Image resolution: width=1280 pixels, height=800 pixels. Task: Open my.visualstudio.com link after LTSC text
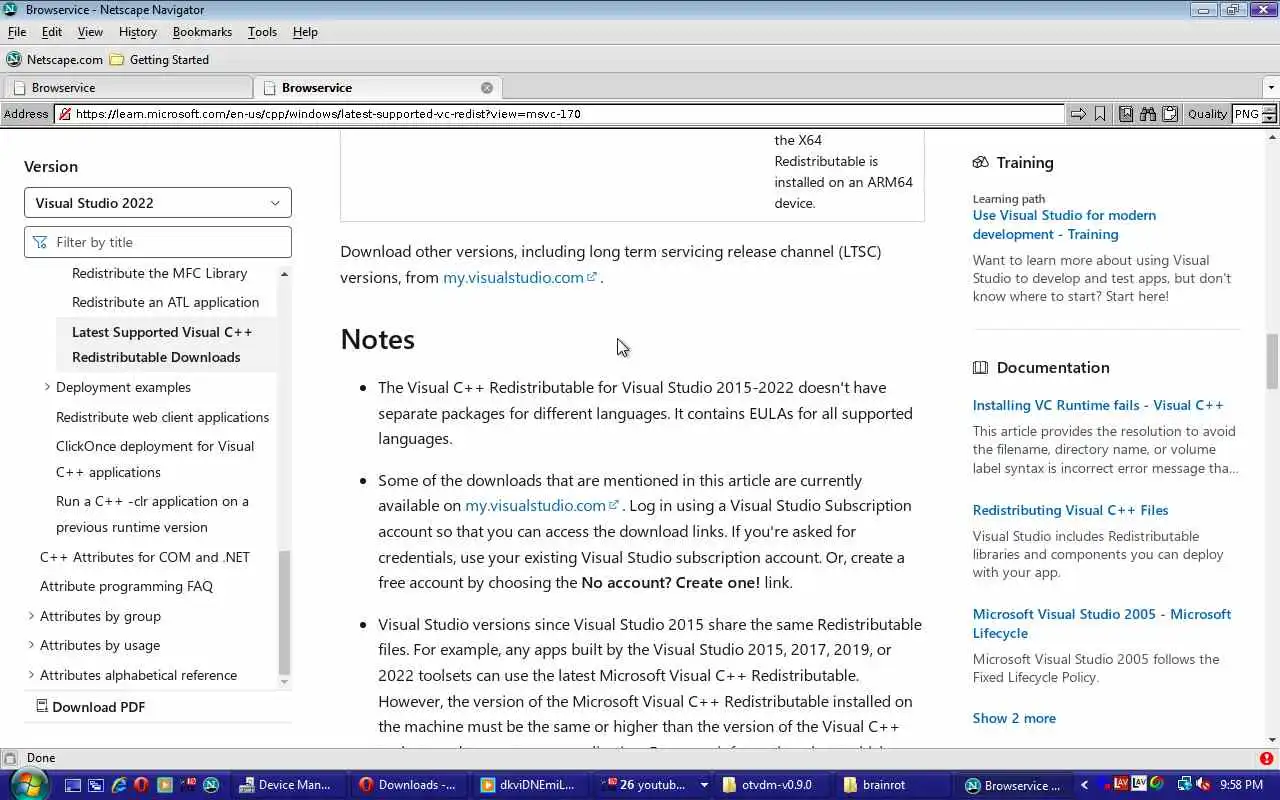520,277
